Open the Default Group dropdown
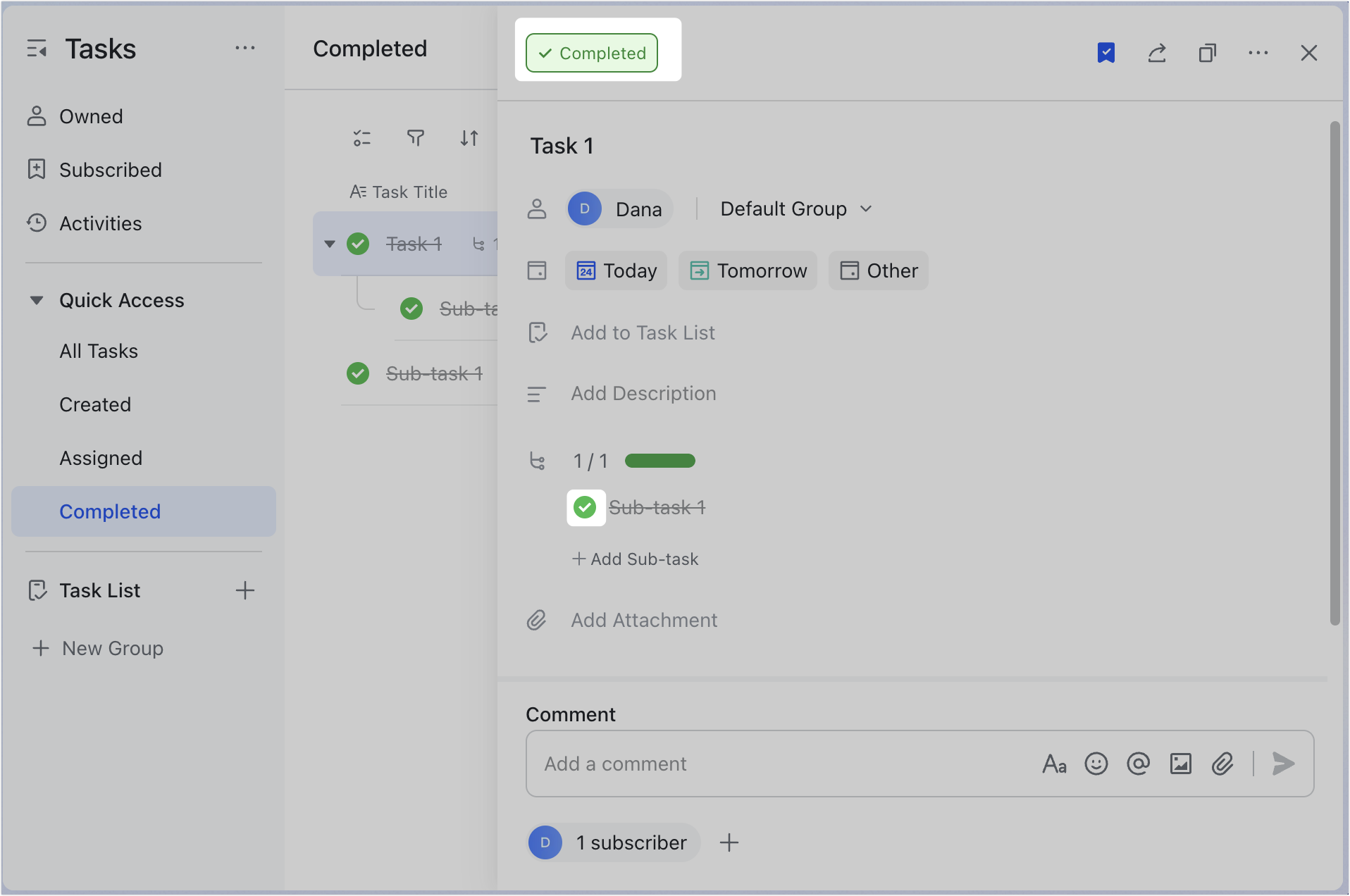The image size is (1350, 896). coord(796,209)
